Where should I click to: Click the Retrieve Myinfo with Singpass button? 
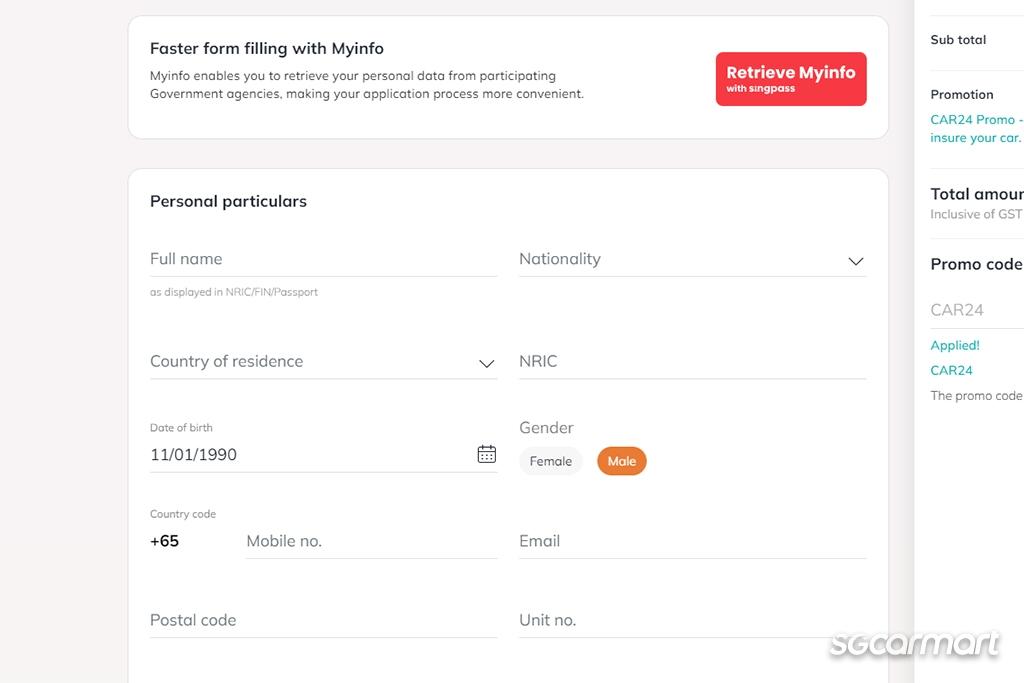click(791, 79)
